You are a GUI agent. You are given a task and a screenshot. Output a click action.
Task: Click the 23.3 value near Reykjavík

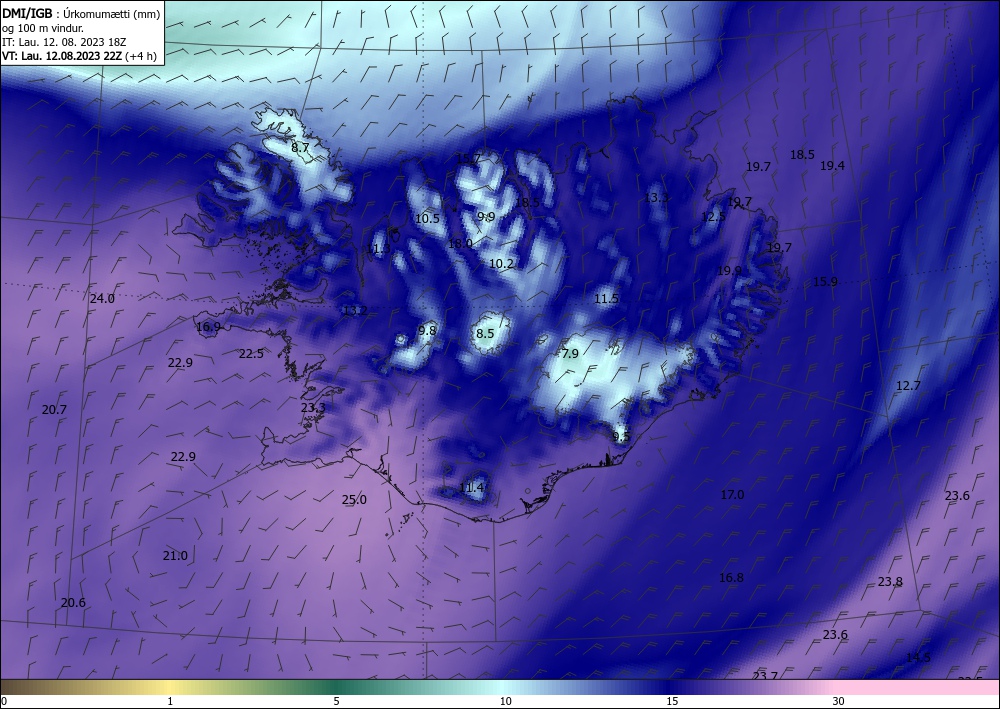[313, 407]
